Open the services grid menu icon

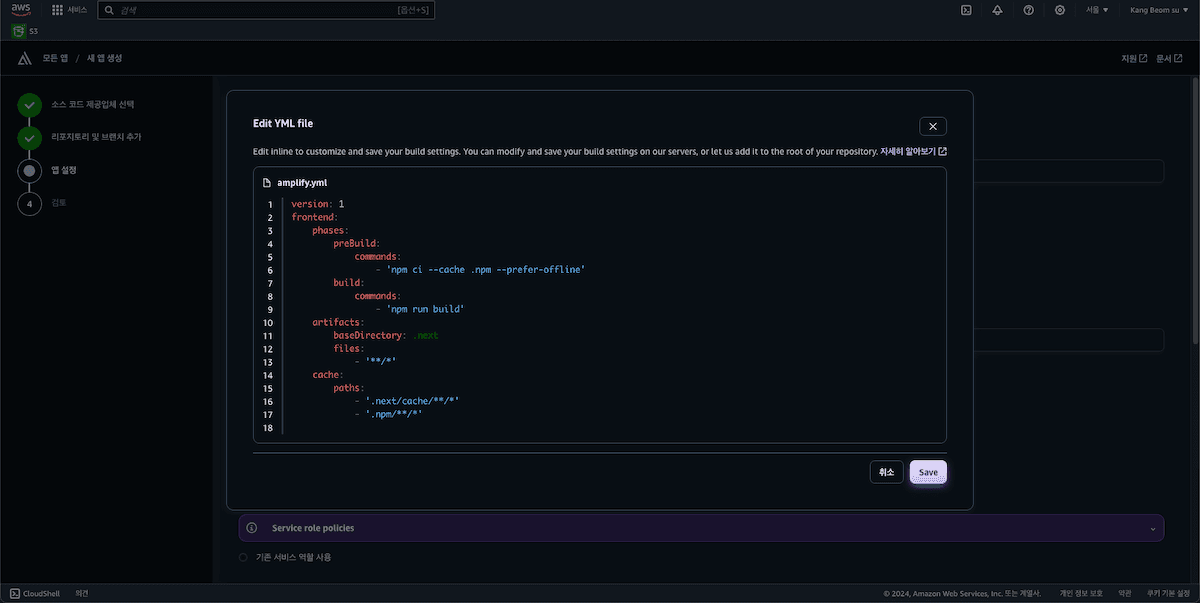coord(58,10)
